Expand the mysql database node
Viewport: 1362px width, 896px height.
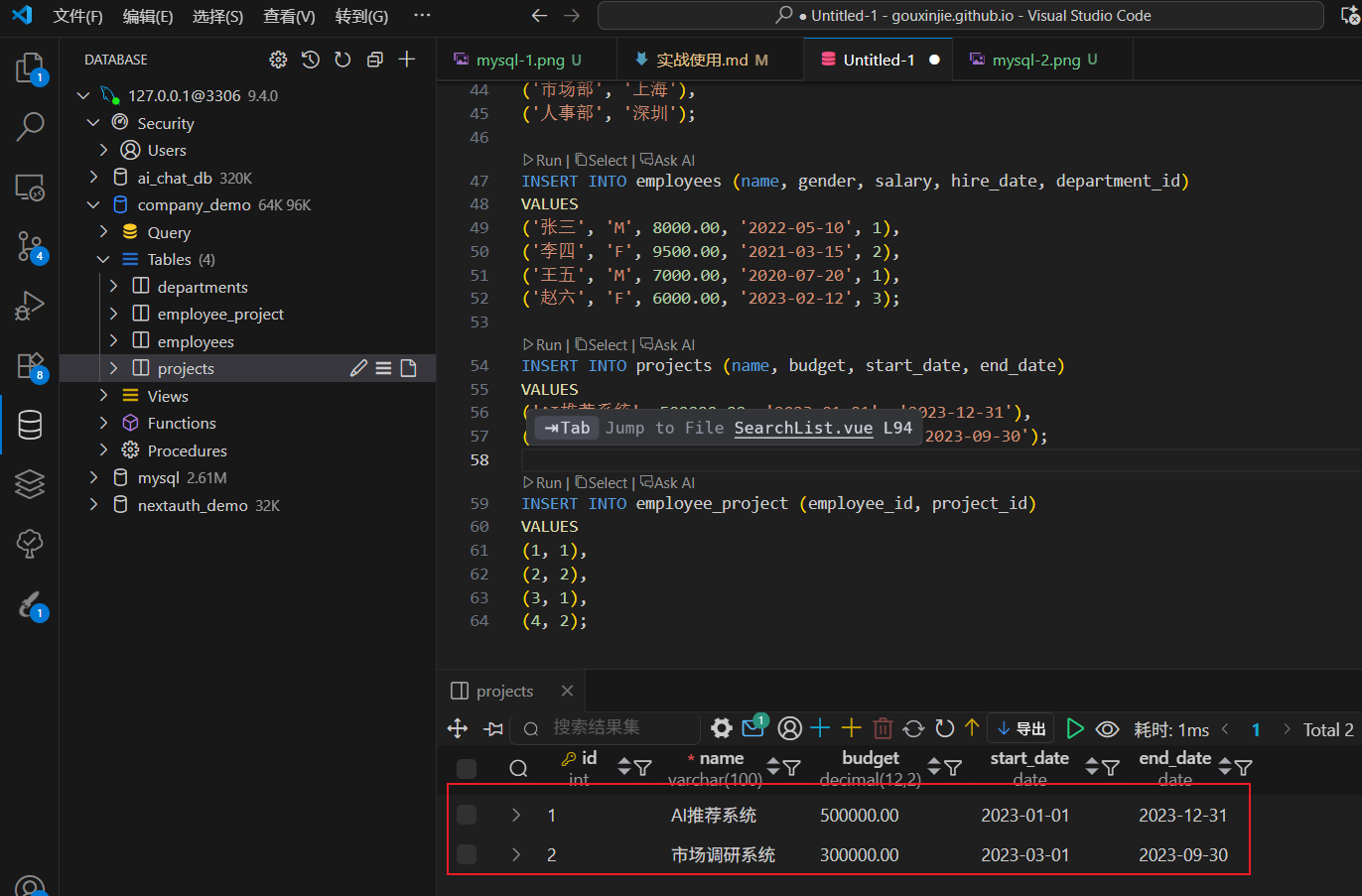93,477
